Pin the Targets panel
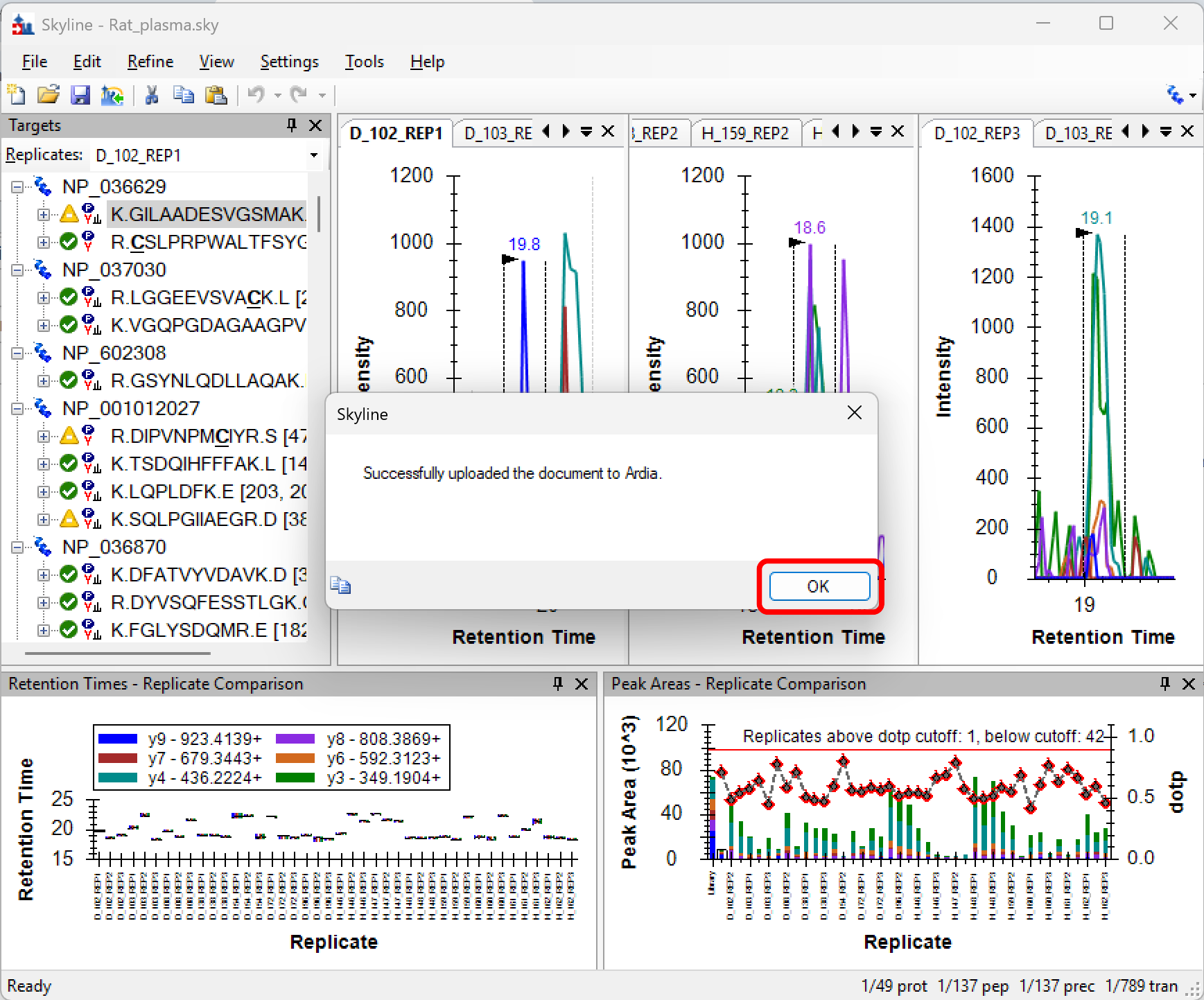 point(292,125)
